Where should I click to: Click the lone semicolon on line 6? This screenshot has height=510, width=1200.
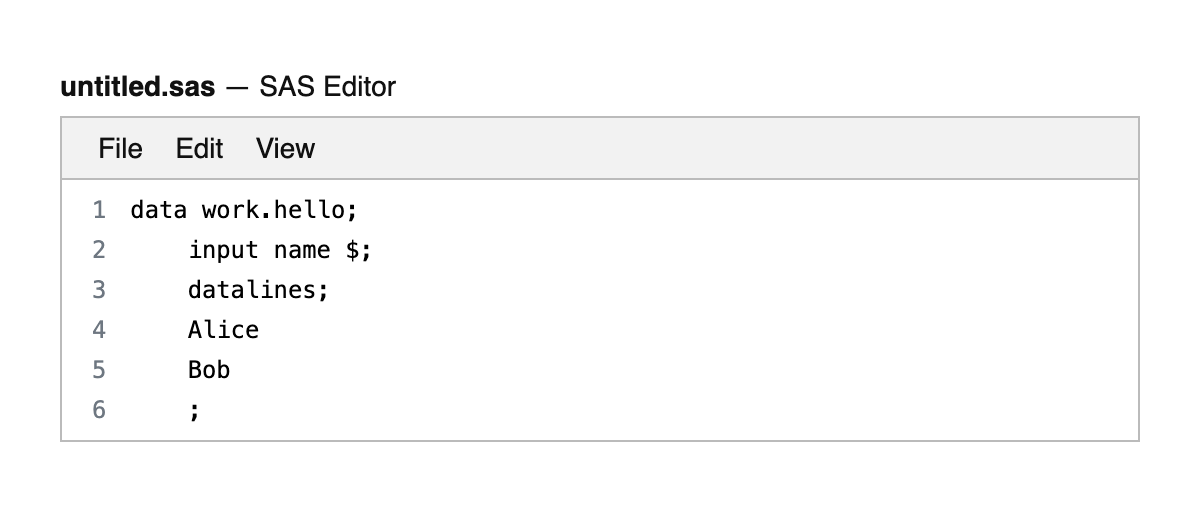point(194,411)
